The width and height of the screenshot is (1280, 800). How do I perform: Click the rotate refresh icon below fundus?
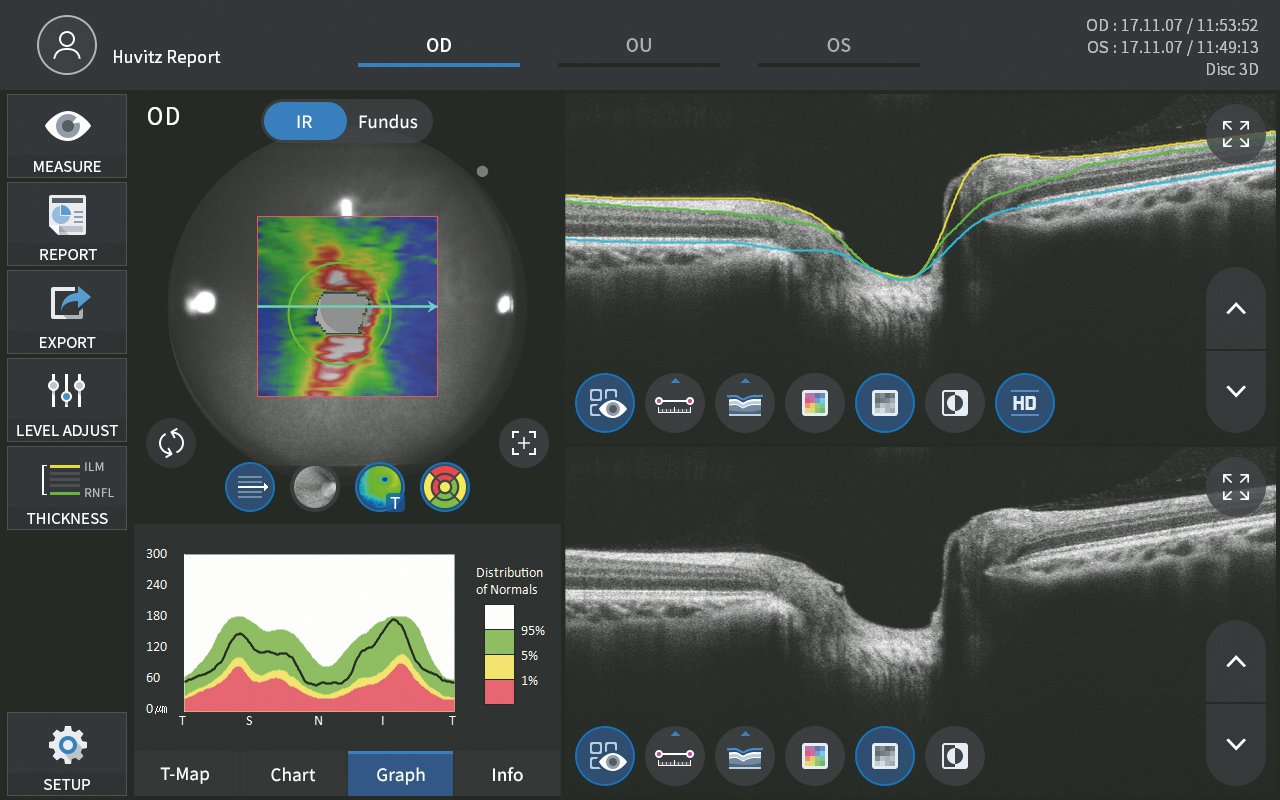coord(171,443)
